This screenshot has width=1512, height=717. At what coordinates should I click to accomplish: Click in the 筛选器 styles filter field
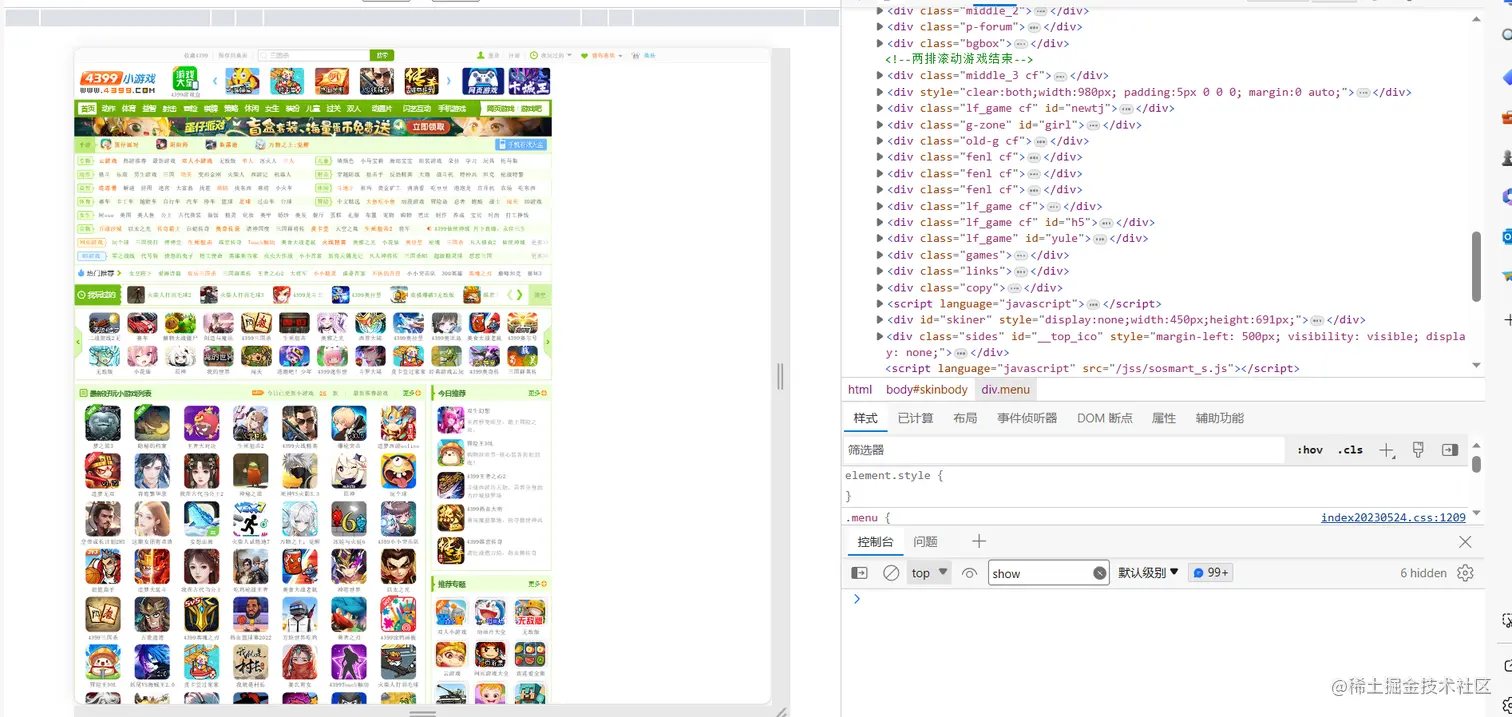tap(1063, 450)
